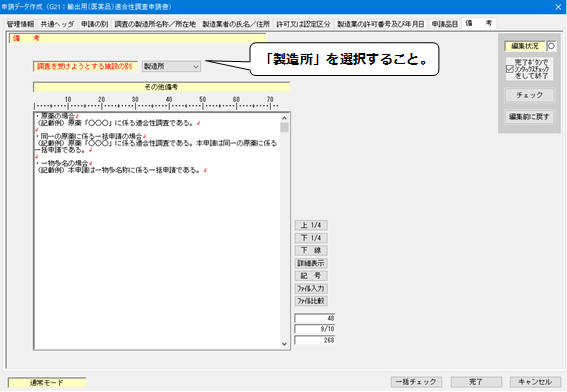Click the scrollbar down arrow in remarks area
The width and height of the screenshot is (567, 392).
[x=284, y=344]
